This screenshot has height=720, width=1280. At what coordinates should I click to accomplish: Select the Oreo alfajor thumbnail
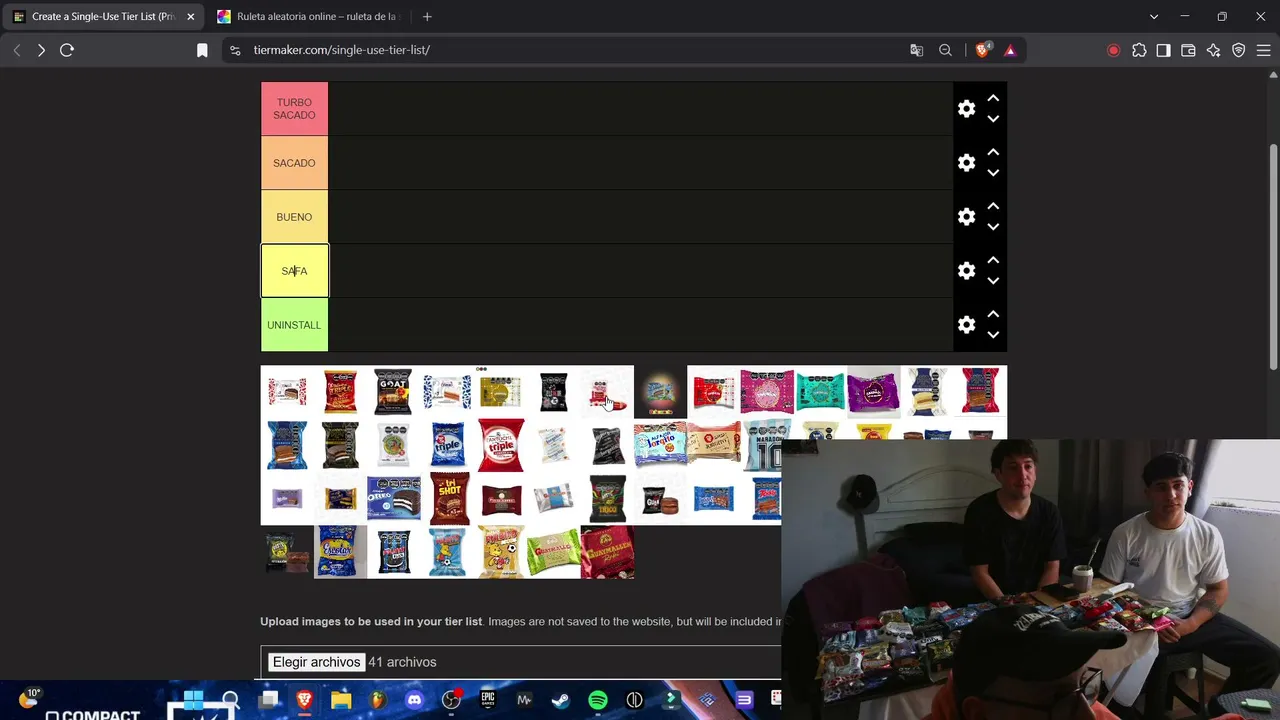[x=393, y=498]
